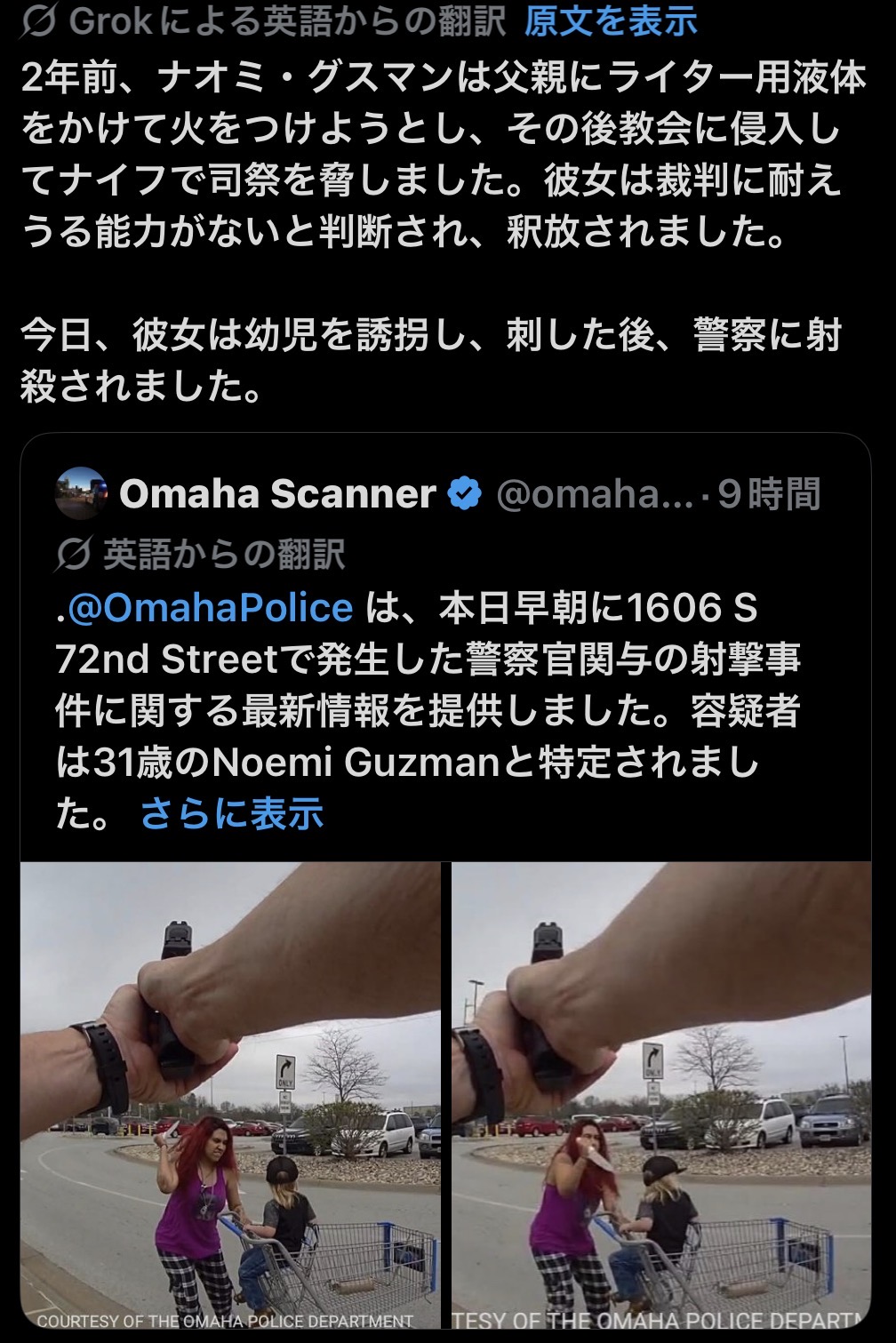Tap the COURTESY OF THE OMAHA POLICE caption on the left image

click(225, 1321)
